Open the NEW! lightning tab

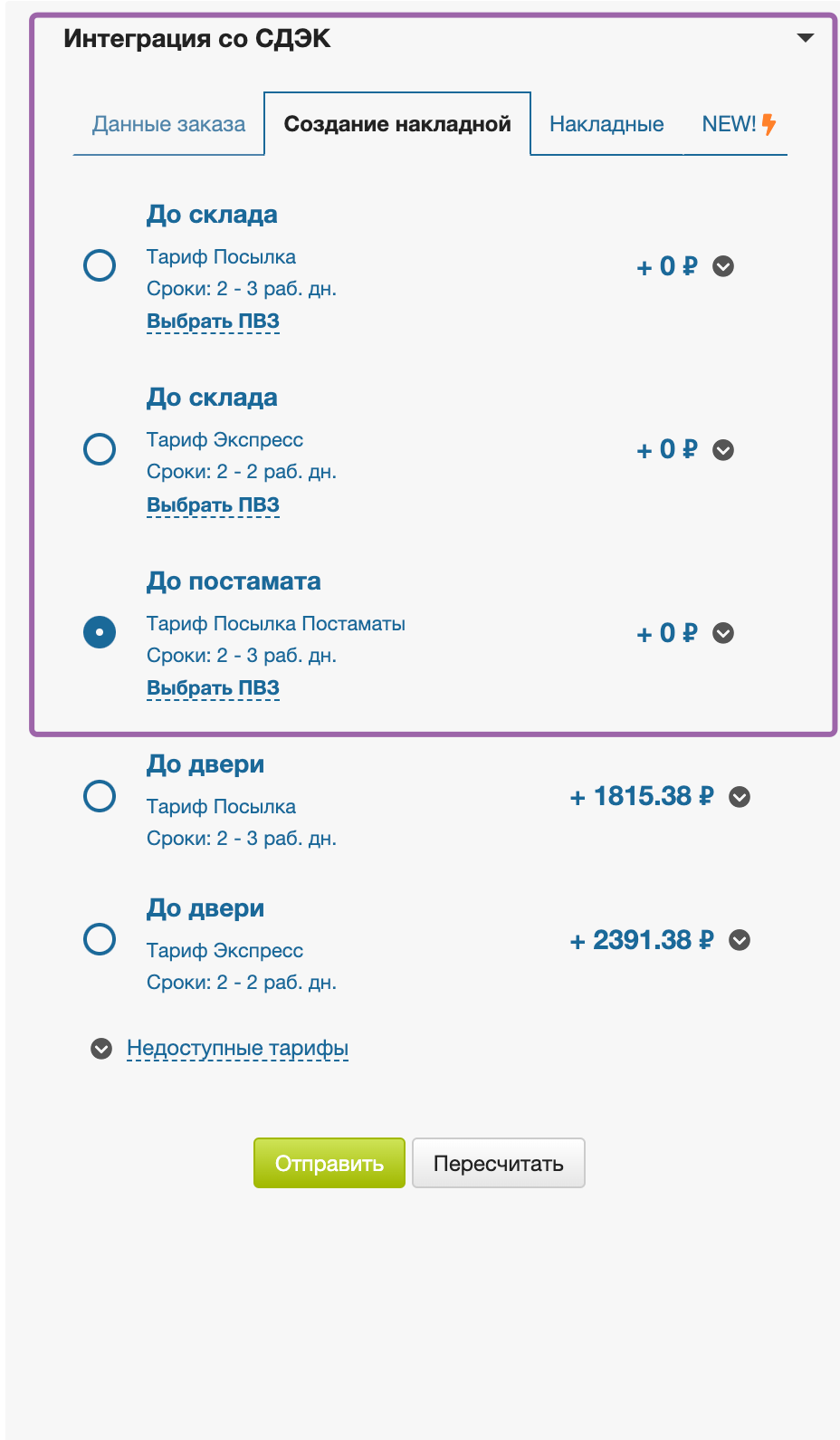[738, 125]
